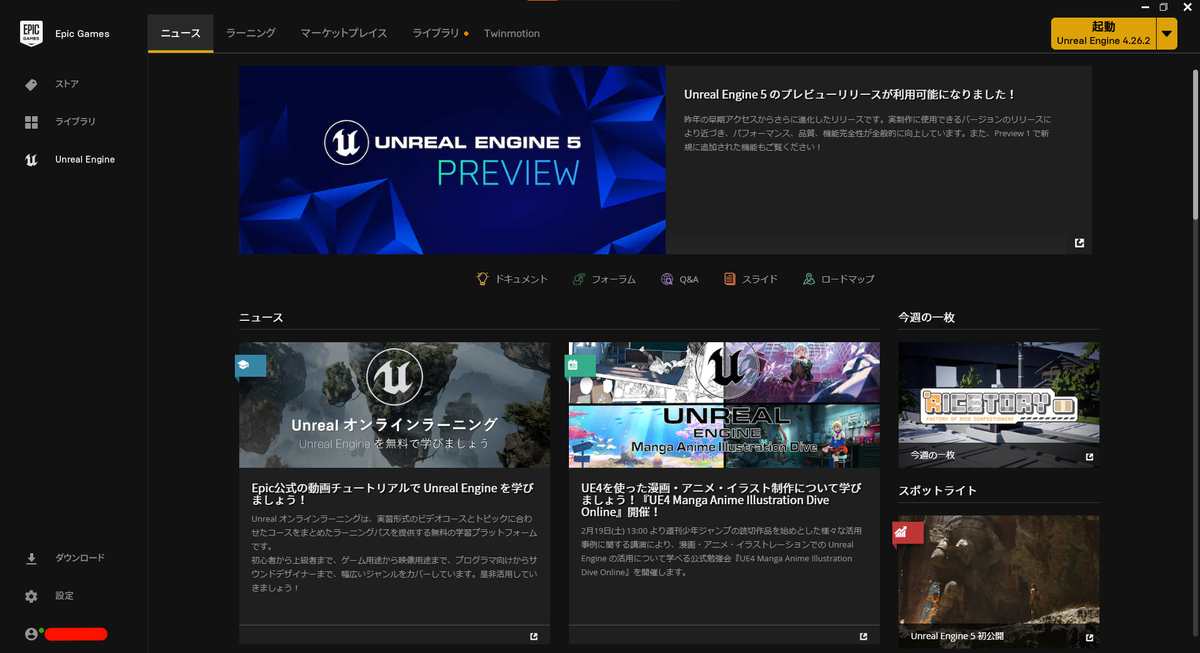Click headline Unreal Engine 5 のプレビューリリースが利用可能になりました！
This screenshot has height=653, width=1200.
[850, 94]
